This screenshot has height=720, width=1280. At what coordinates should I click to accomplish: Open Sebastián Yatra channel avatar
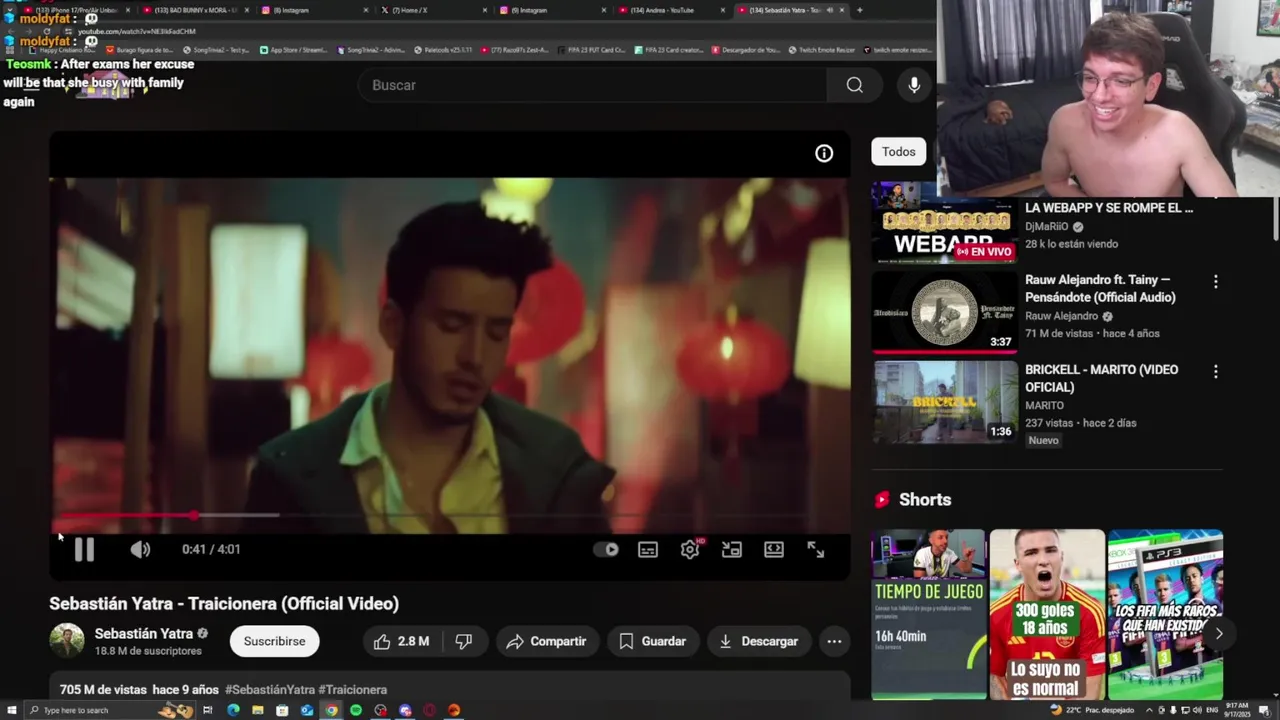click(x=67, y=641)
